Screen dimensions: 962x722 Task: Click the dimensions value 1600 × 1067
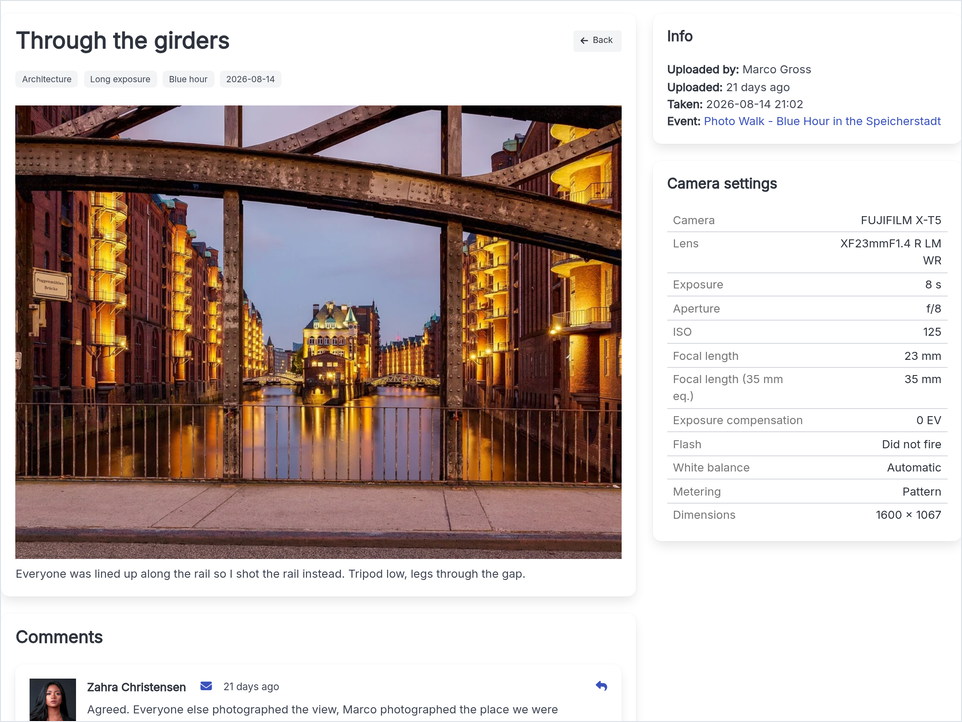[x=909, y=515]
